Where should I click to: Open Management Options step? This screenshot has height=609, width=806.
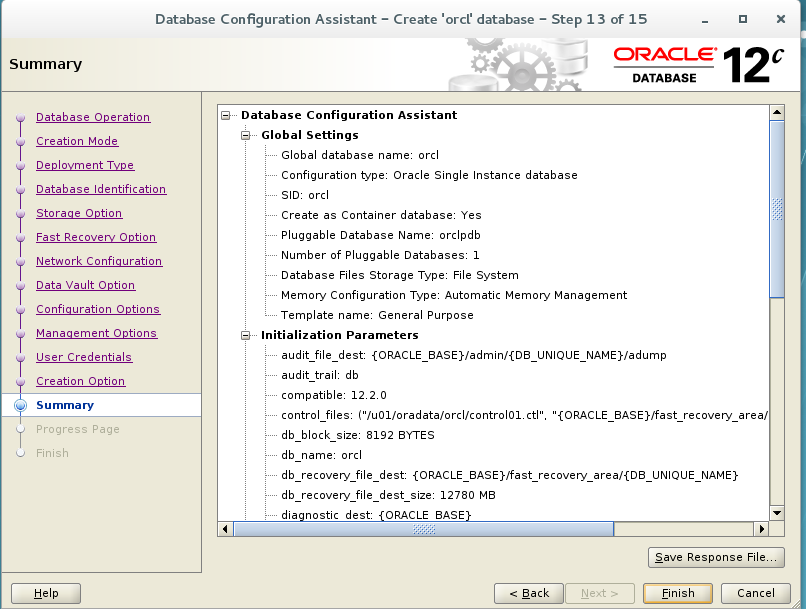pos(97,333)
